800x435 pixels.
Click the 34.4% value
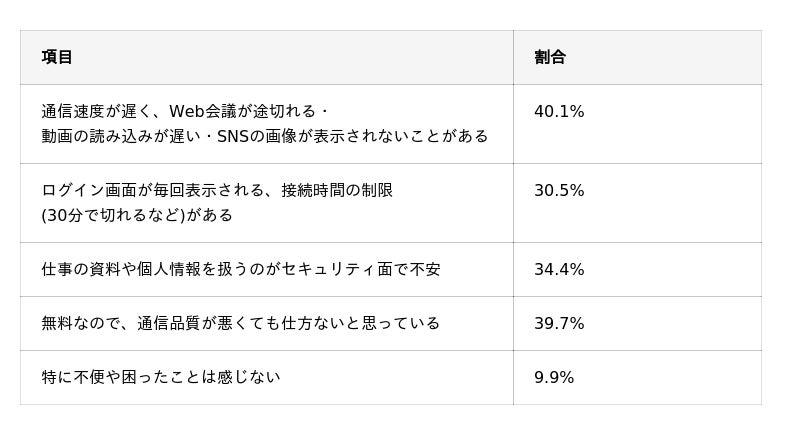[x=559, y=270]
